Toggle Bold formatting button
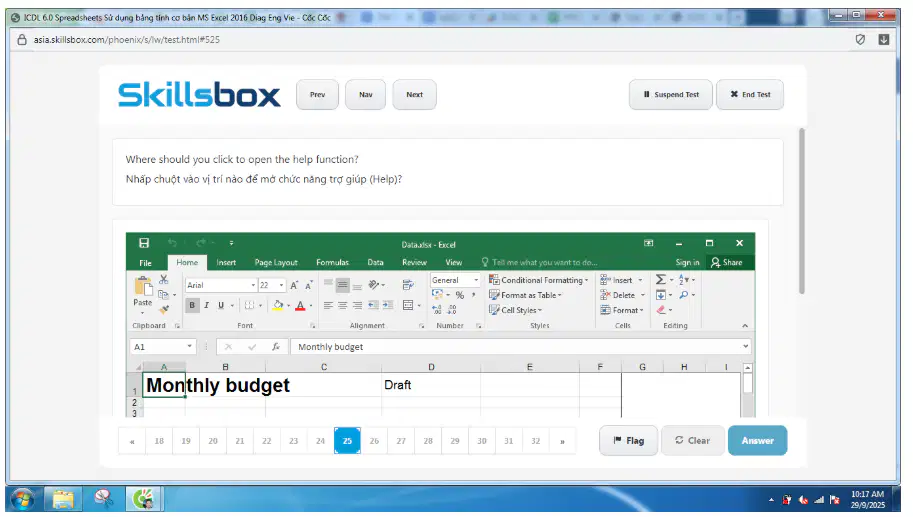This screenshot has width=913, height=517. 192,305
